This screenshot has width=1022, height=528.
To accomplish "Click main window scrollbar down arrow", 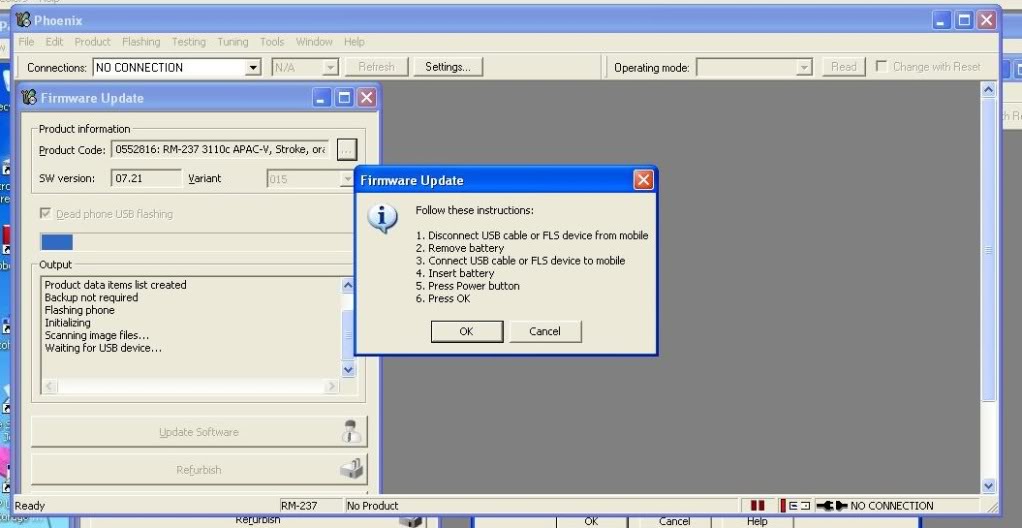I will point(989,486).
